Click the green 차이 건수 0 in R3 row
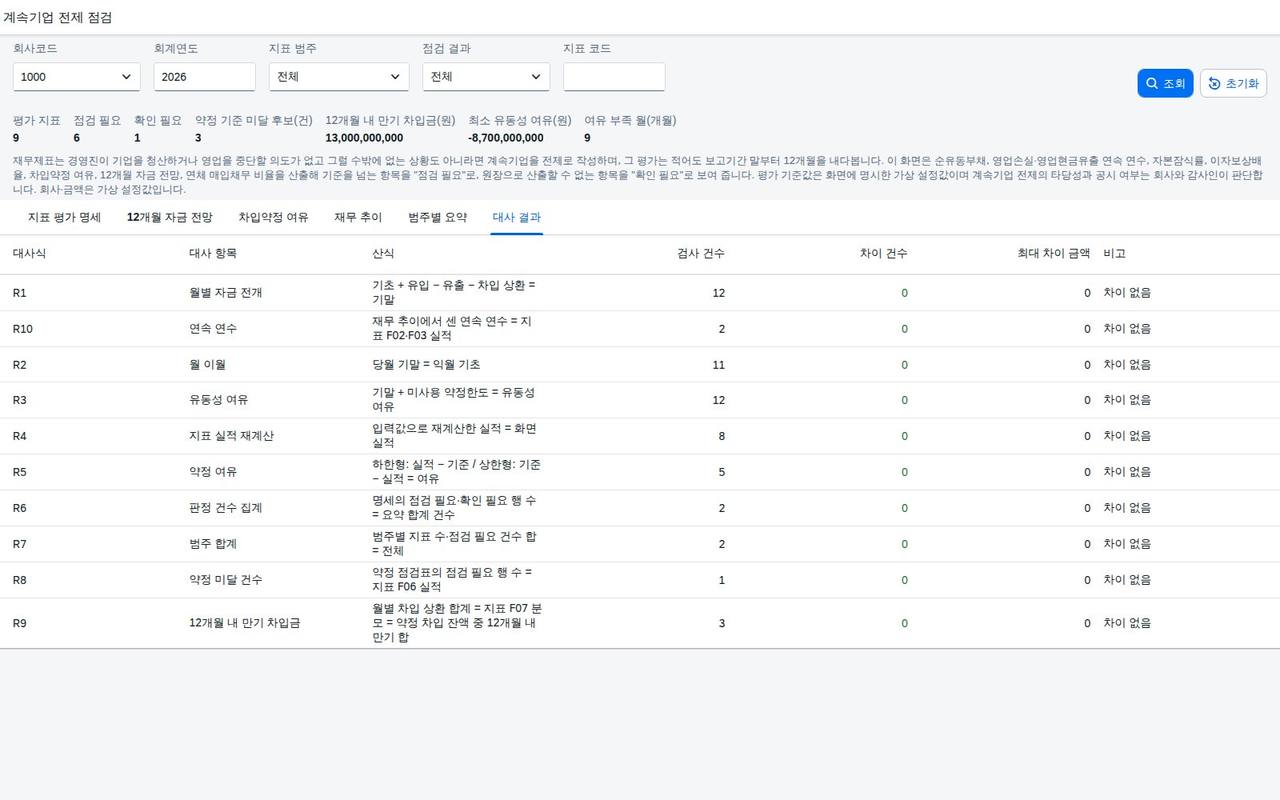Screen dimensions: 1280x800 point(905,400)
